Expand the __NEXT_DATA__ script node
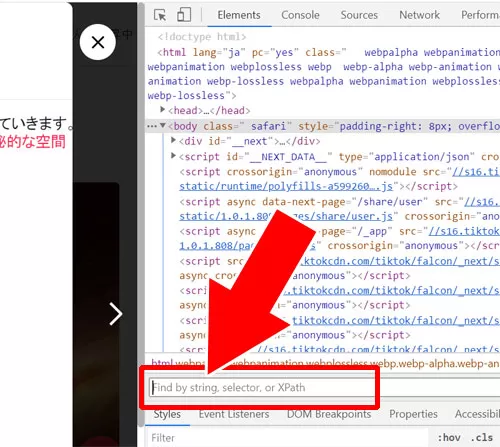 click(x=173, y=155)
